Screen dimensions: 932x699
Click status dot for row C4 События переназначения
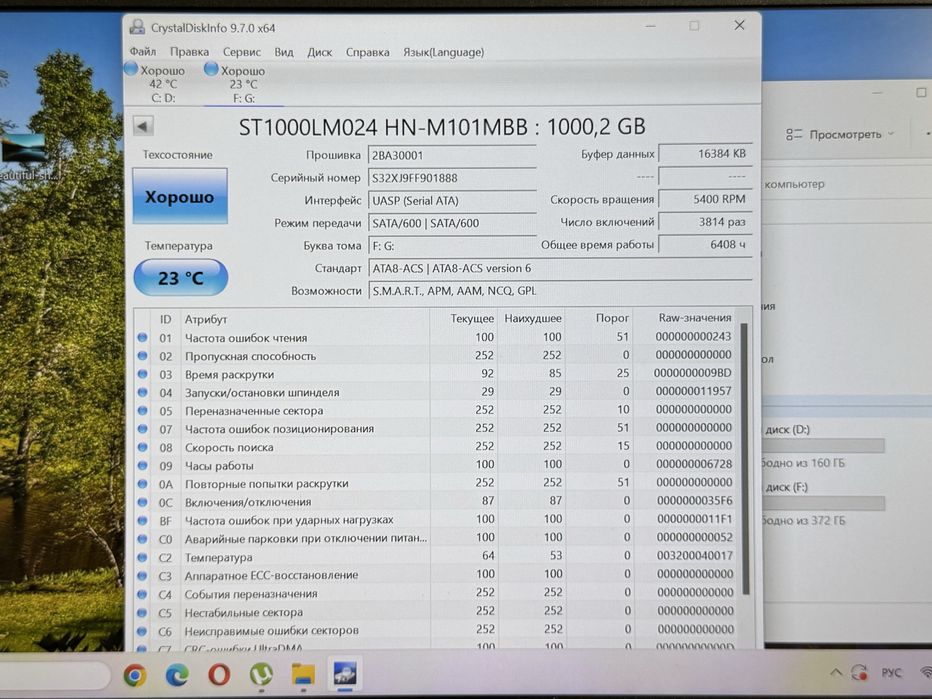142,594
